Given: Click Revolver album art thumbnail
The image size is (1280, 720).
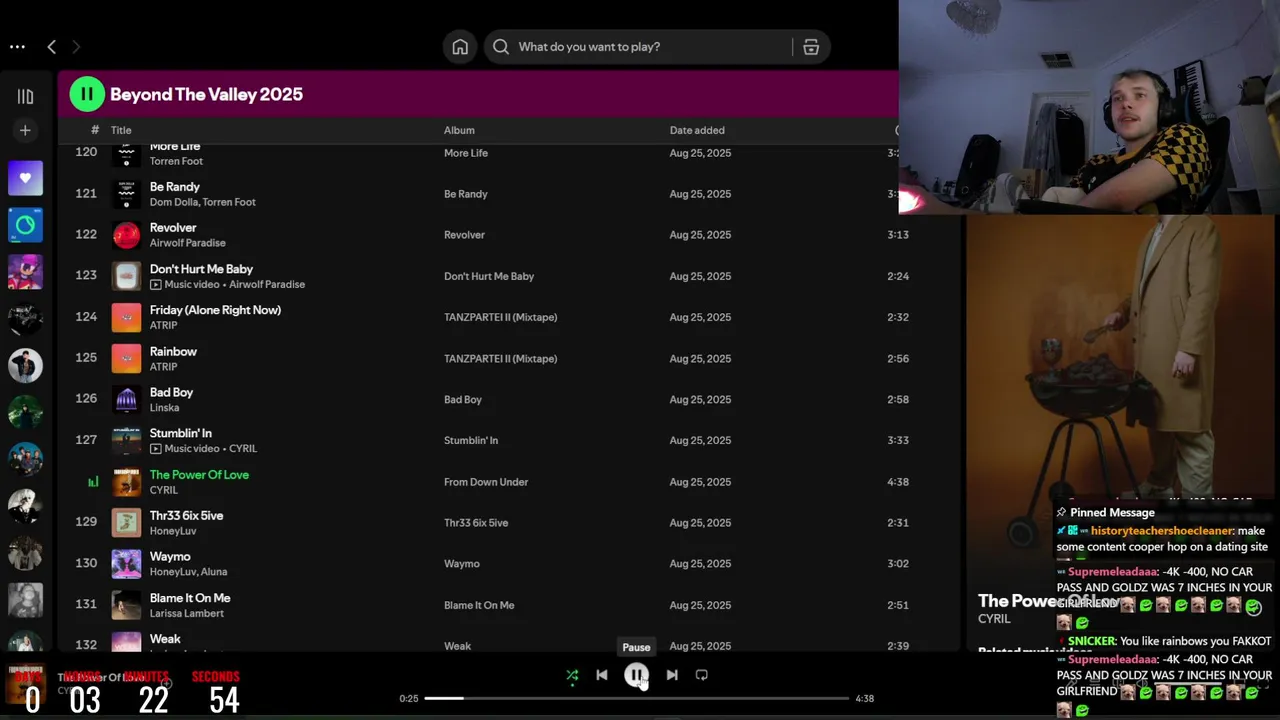Looking at the screenshot, I should 126,235.
